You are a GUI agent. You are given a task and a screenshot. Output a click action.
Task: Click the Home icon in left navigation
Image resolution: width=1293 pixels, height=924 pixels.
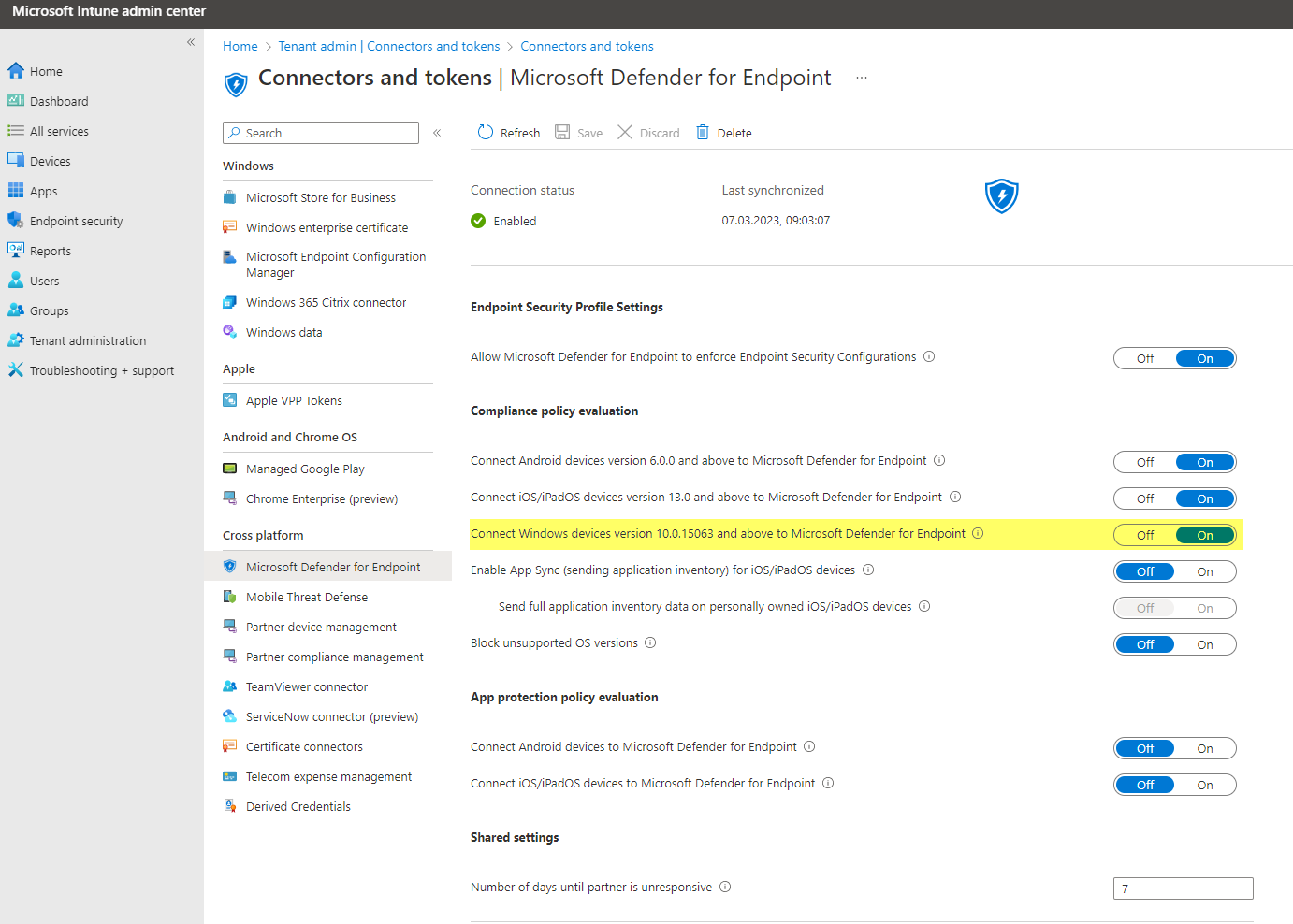pyautogui.click(x=16, y=71)
